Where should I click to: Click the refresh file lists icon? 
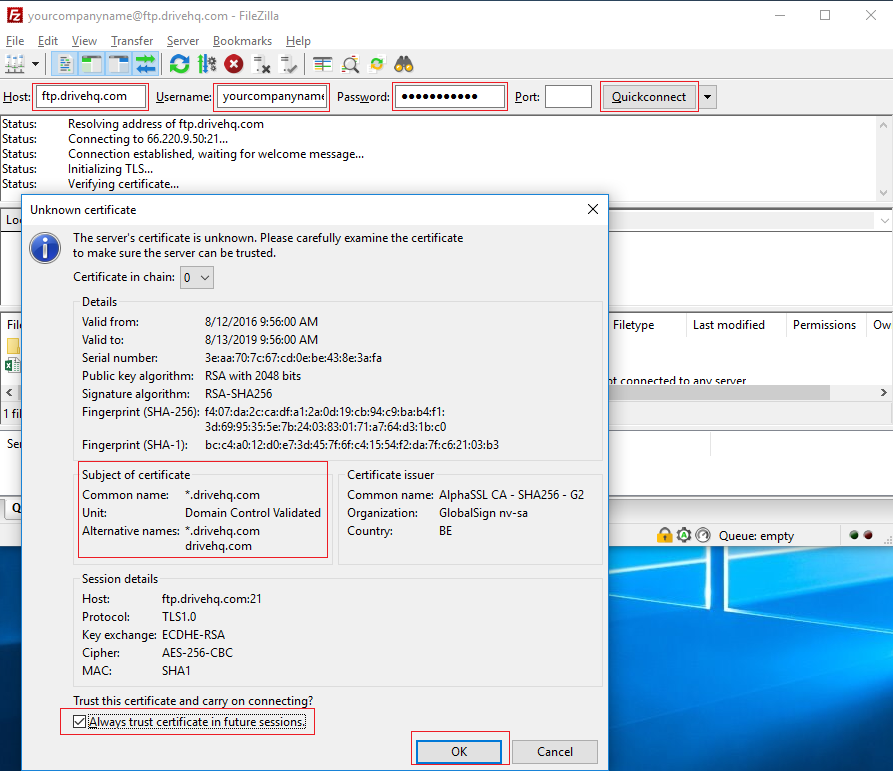(x=179, y=64)
